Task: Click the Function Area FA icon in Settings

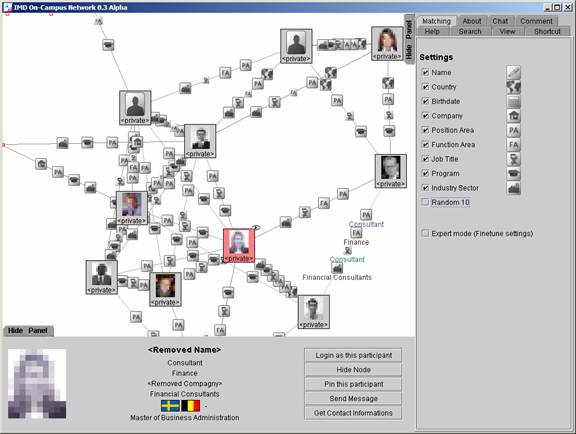Action: [x=514, y=145]
